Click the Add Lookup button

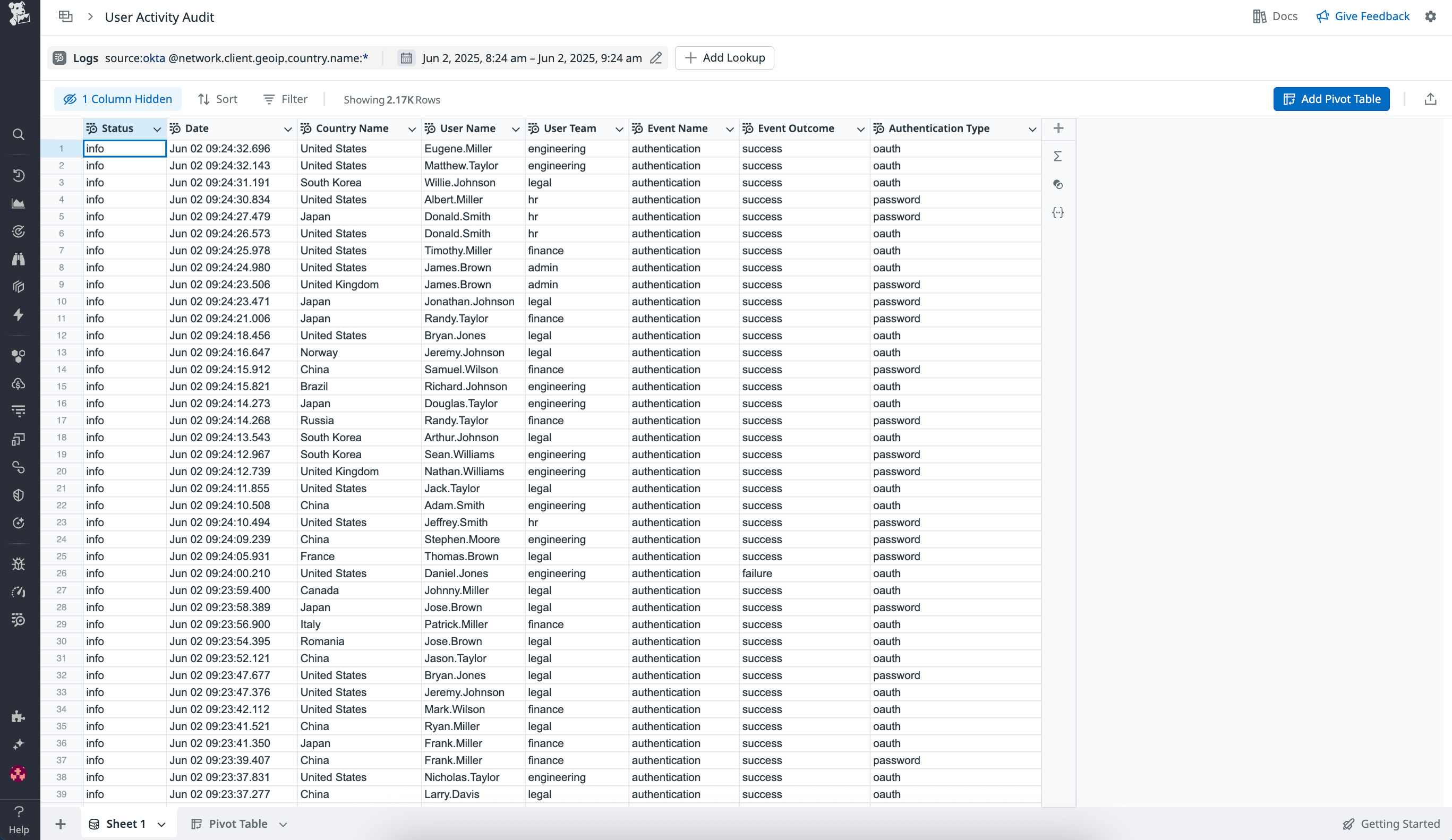pyautogui.click(x=724, y=58)
